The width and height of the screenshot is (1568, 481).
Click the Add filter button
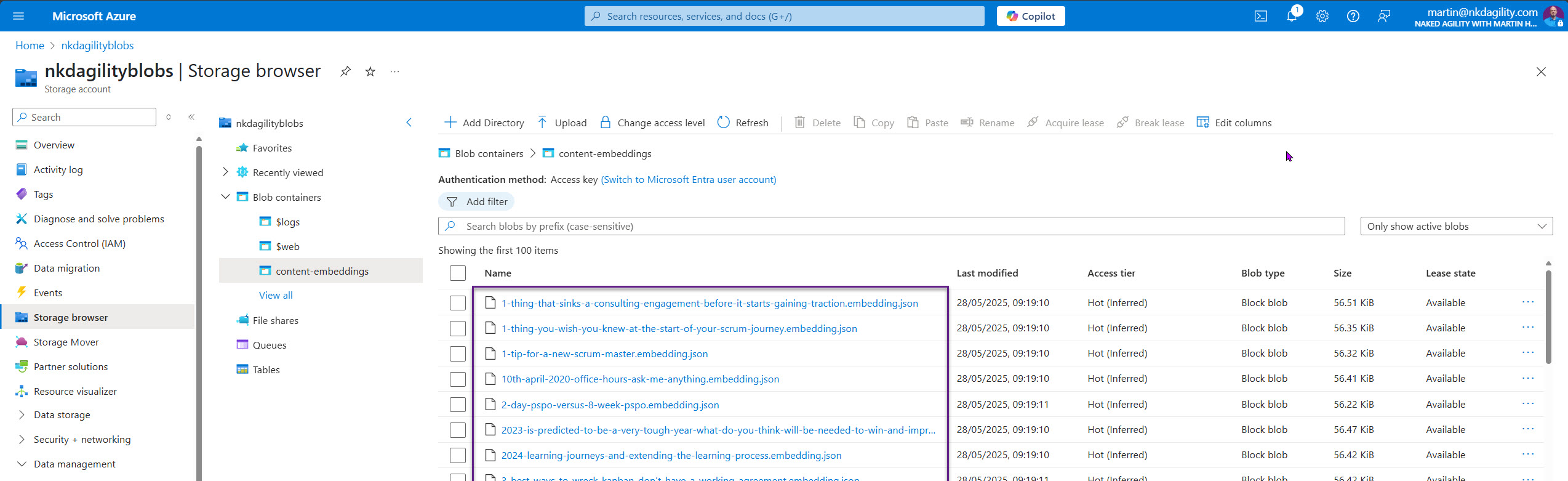click(476, 201)
